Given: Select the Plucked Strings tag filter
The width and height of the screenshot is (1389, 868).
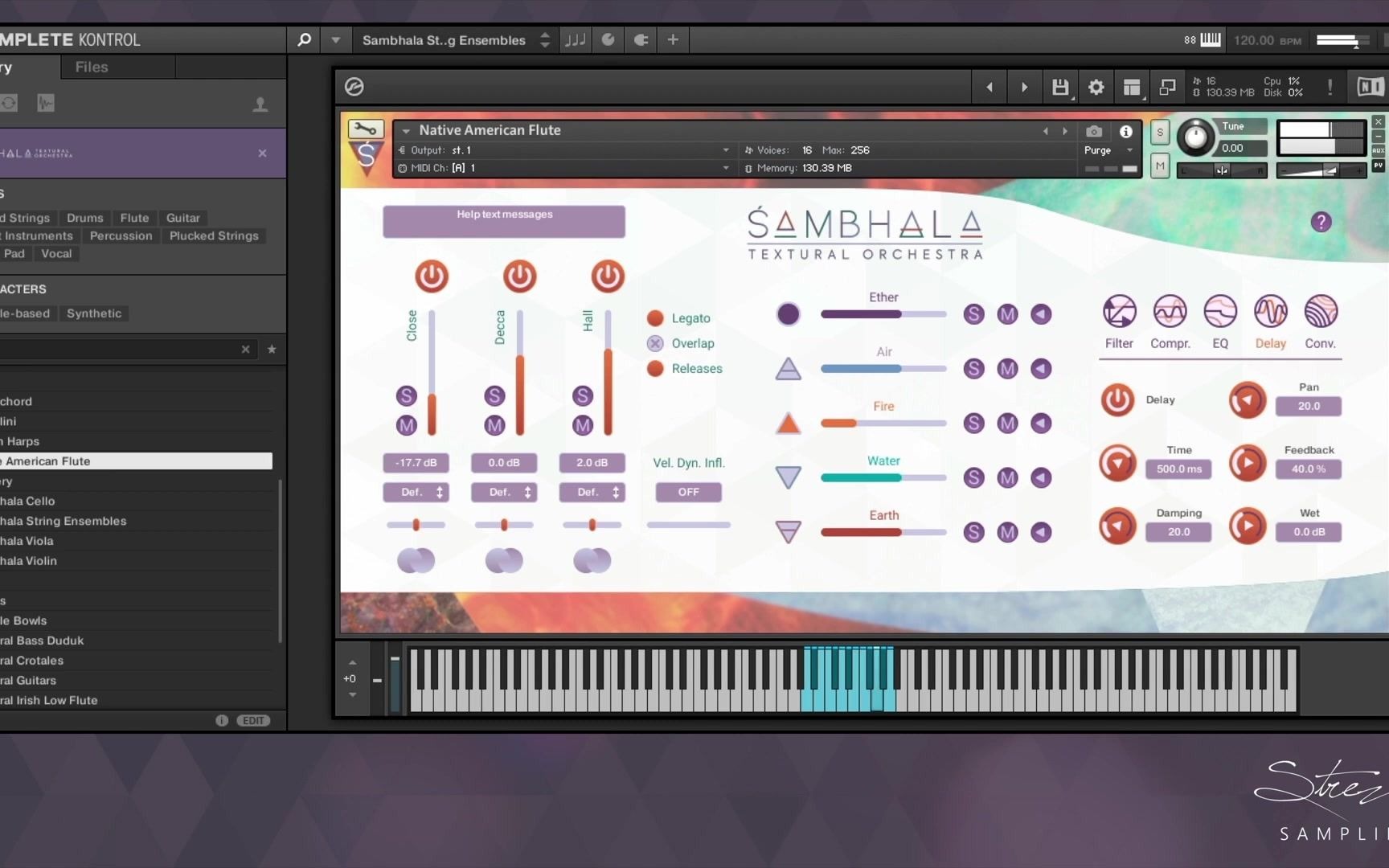Looking at the screenshot, I should pyautogui.click(x=214, y=235).
